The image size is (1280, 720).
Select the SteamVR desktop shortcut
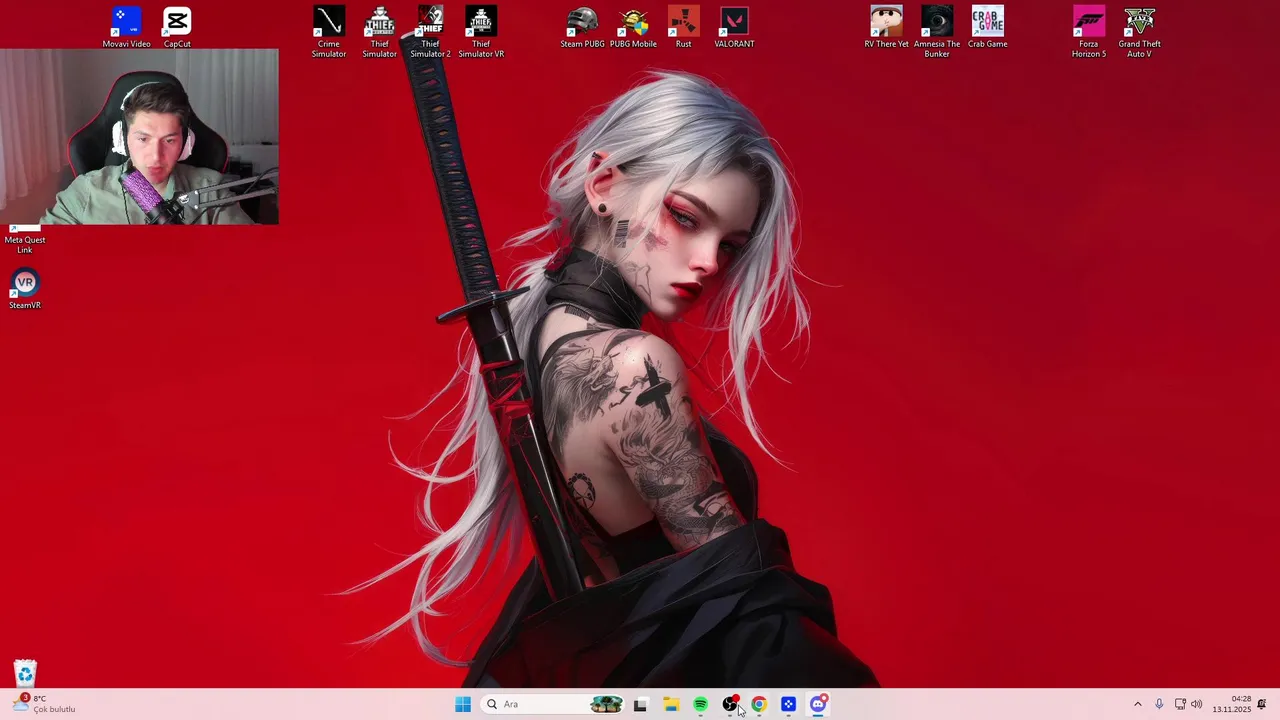coord(25,290)
